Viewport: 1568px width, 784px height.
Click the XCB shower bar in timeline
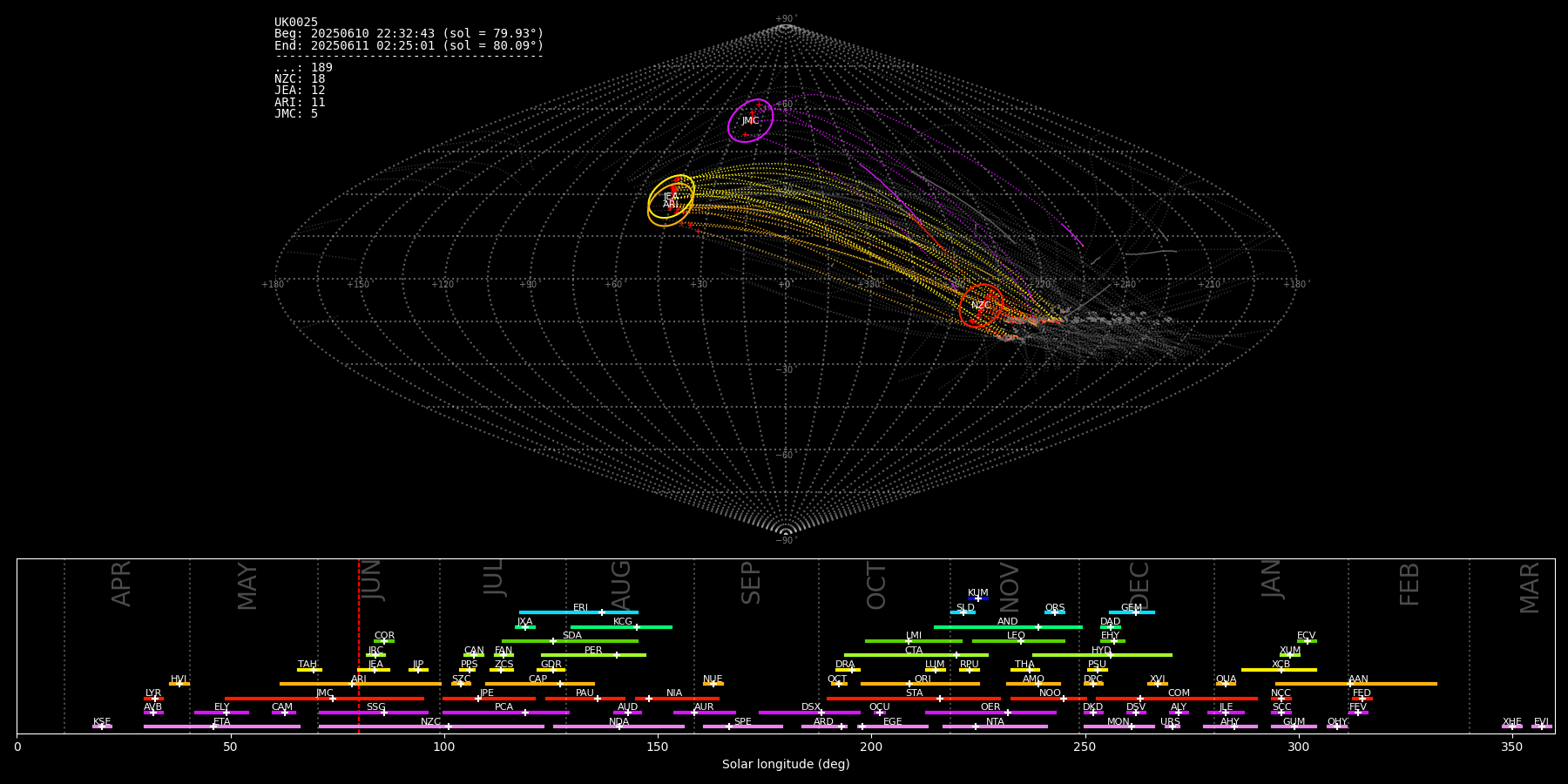1279,670
